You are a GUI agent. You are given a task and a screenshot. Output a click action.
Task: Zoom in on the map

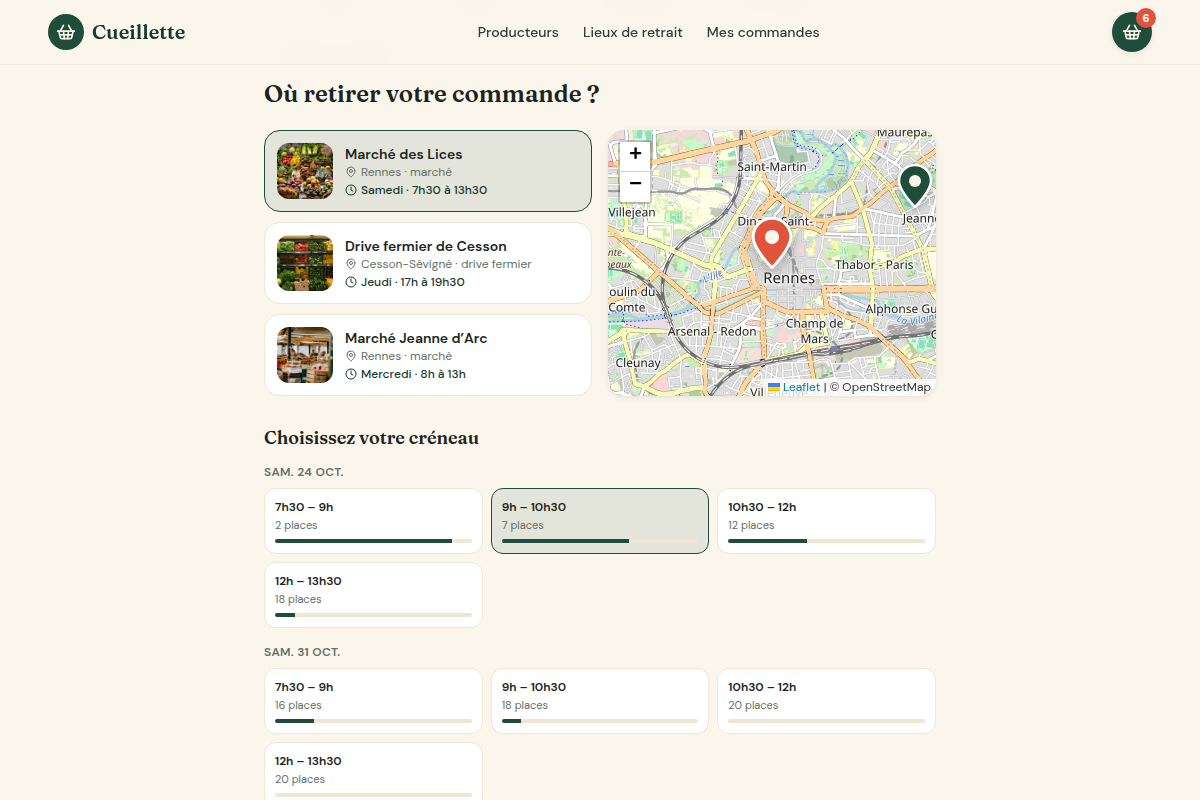click(635, 154)
